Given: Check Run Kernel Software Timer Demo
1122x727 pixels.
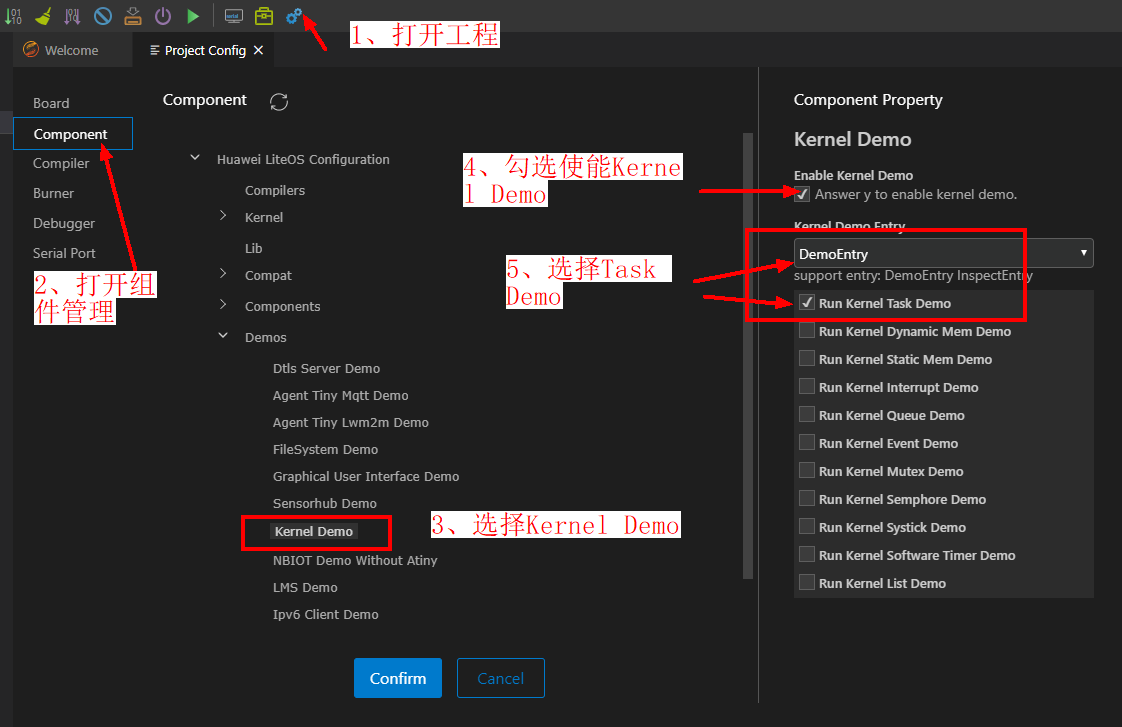Looking at the screenshot, I should pos(806,555).
